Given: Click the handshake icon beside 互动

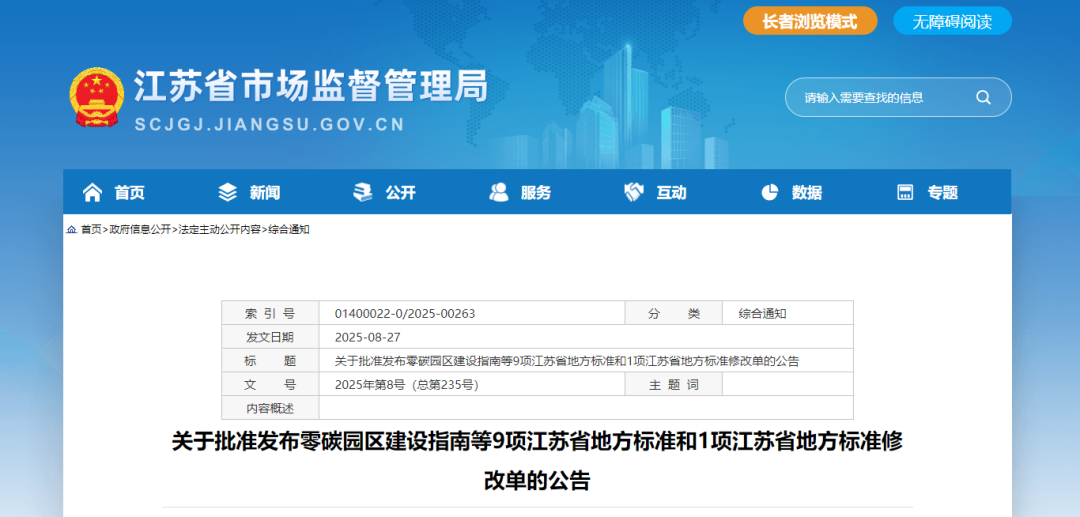Looking at the screenshot, I should click(x=634, y=192).
